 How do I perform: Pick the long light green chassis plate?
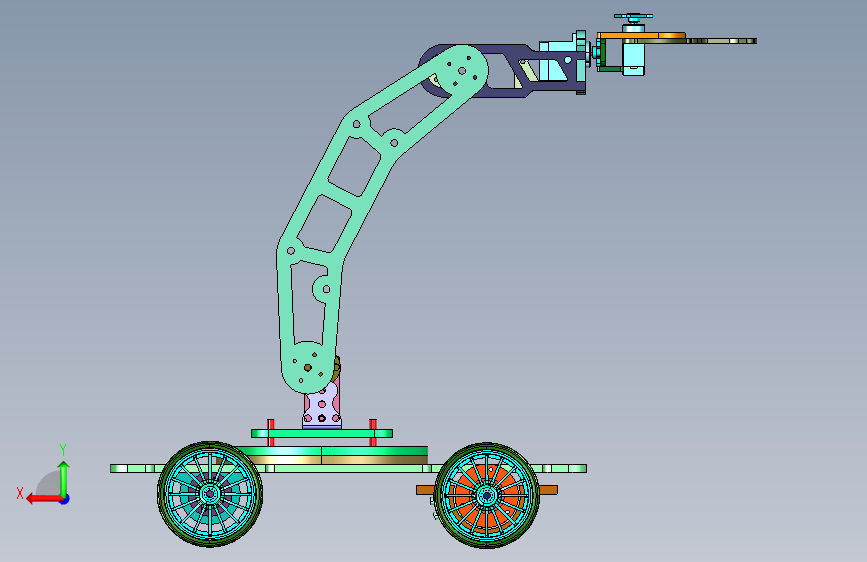click(x=348, y=469)
